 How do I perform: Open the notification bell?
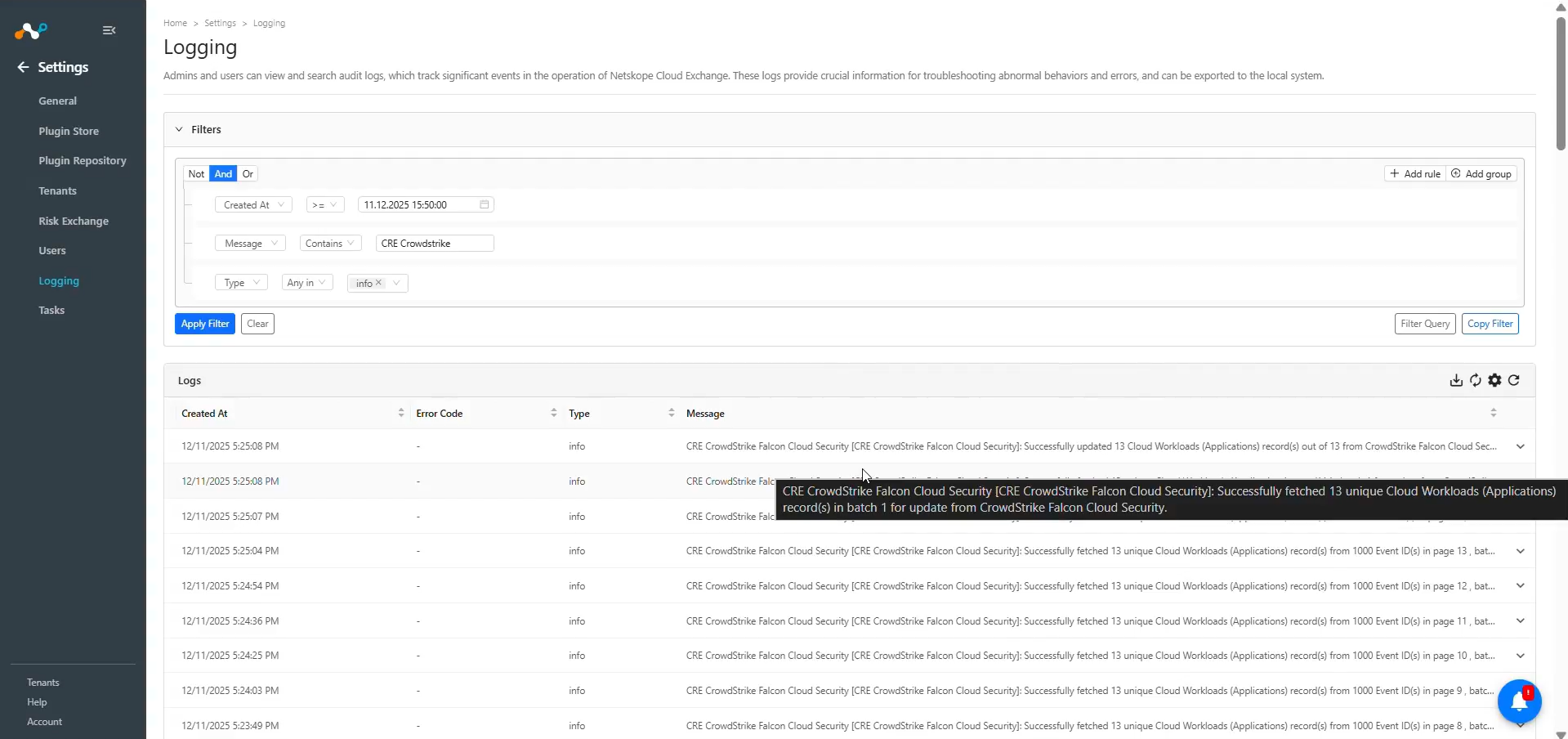point(1519,701)
